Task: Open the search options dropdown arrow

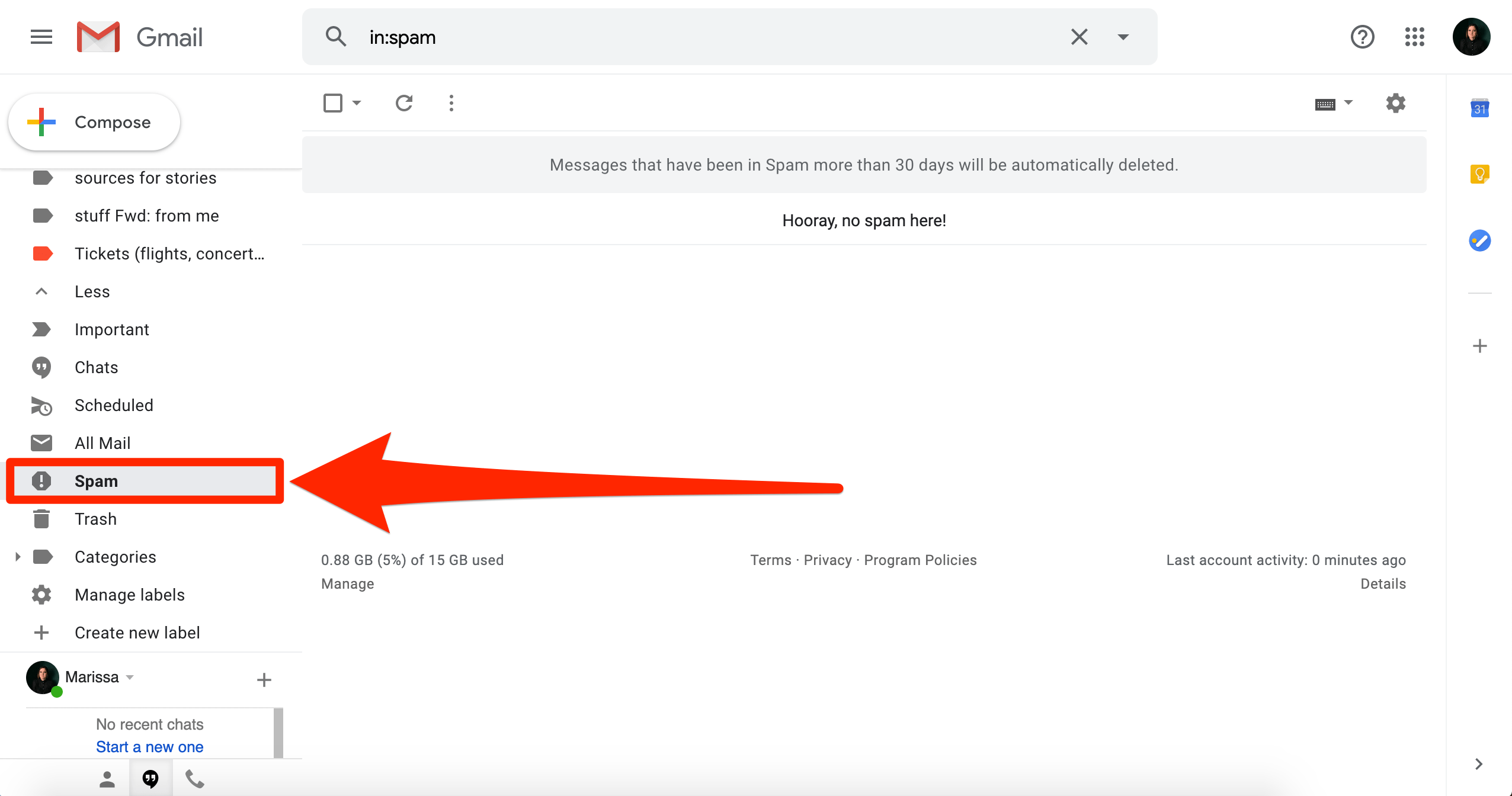Action: pos(1123,37)
